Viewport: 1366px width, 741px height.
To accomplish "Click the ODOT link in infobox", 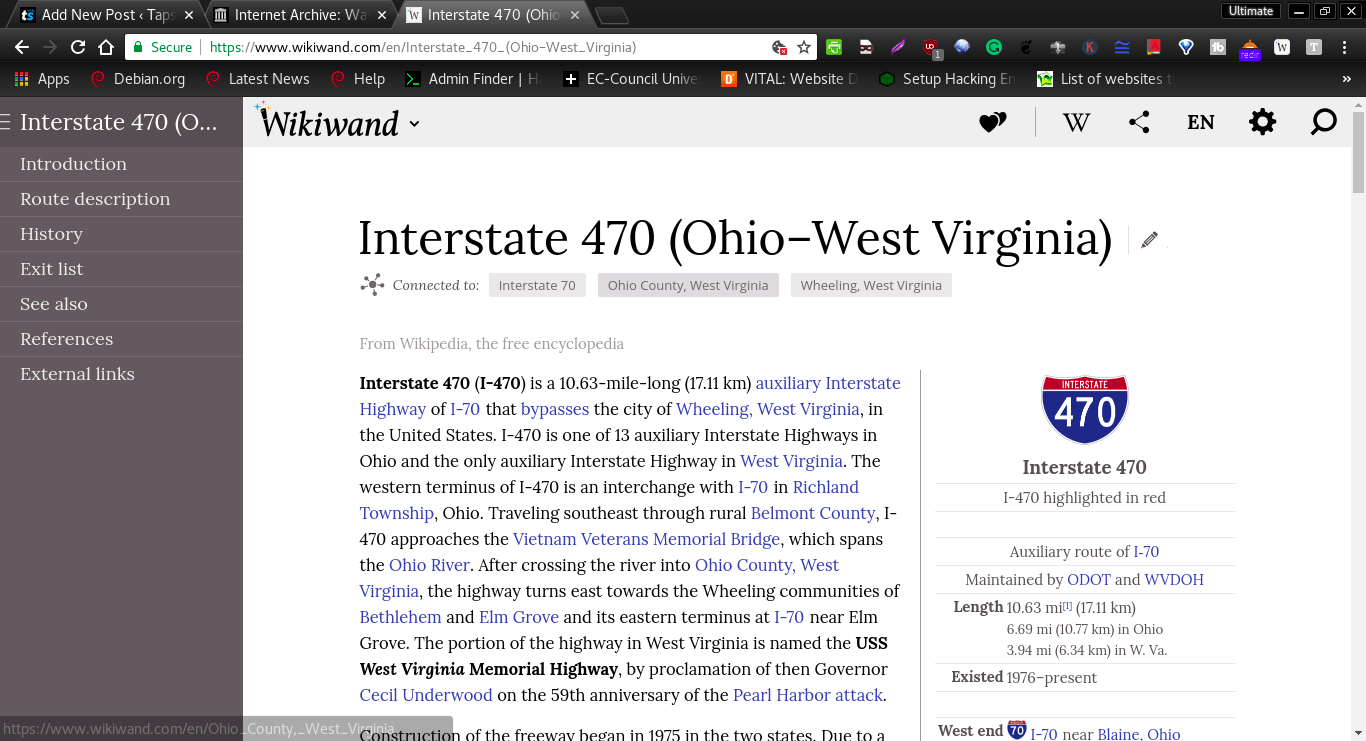I will click(x=1089, y=579).
